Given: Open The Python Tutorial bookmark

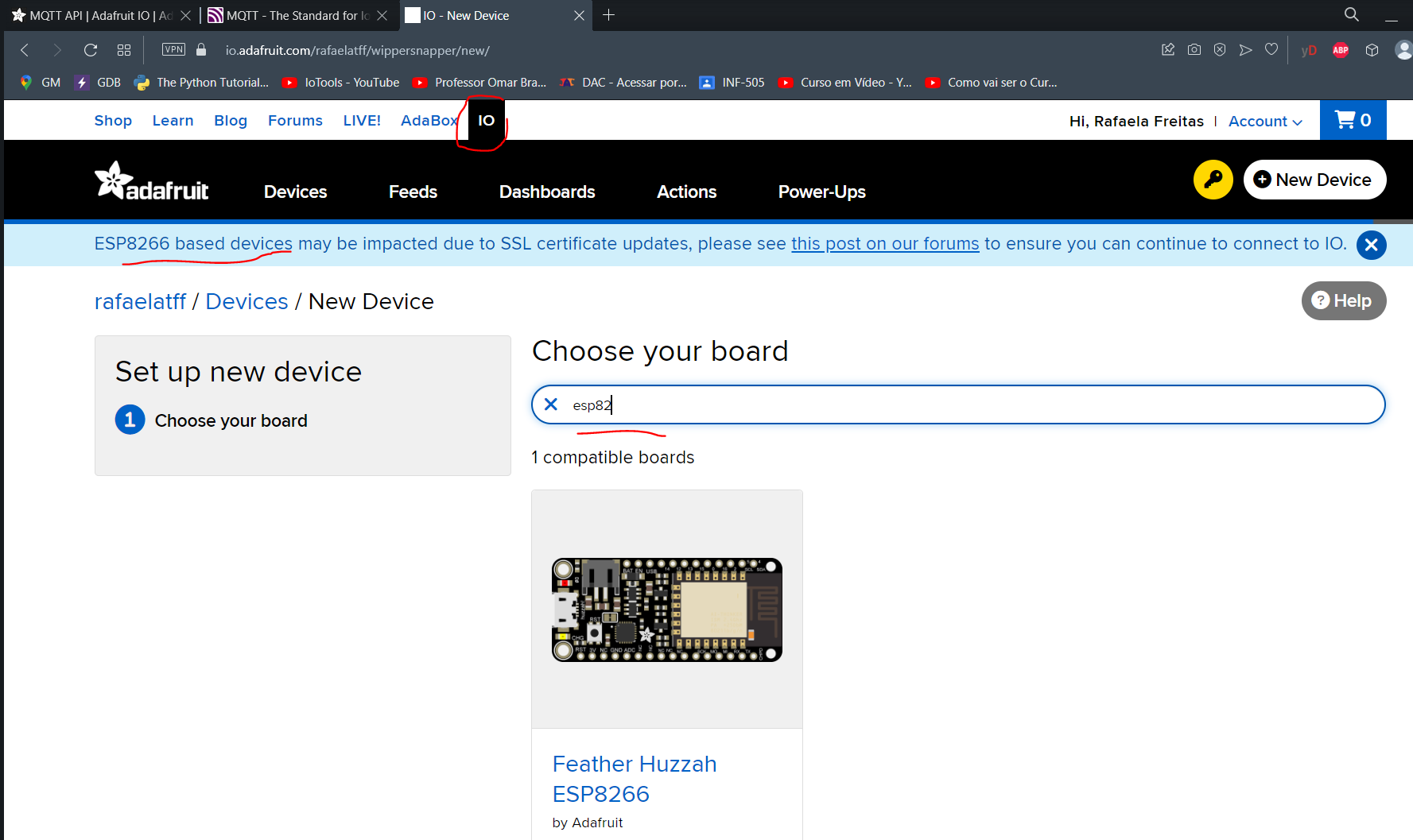Looking at the screenshot, I should pyautogui.click(x=202, y=83).
